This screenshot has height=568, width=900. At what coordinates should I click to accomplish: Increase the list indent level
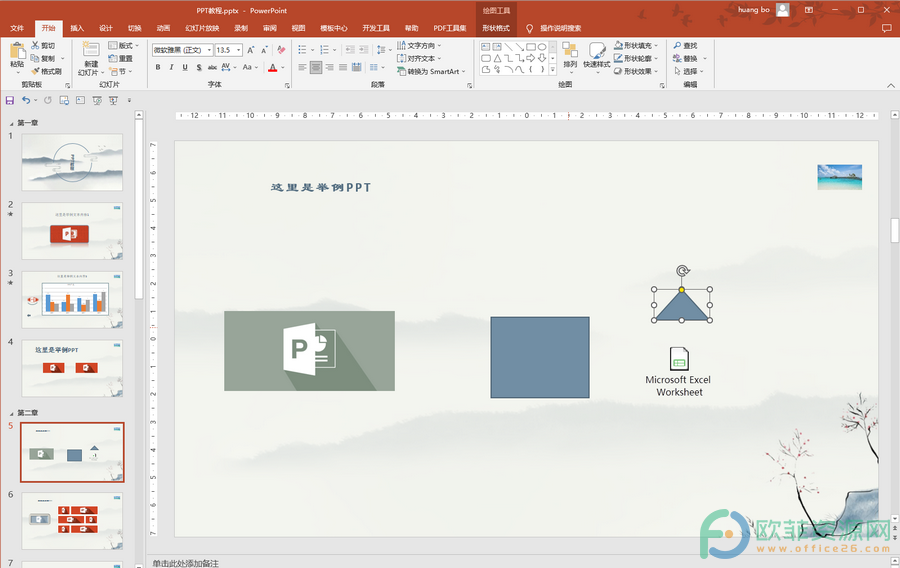pos(363,50)
